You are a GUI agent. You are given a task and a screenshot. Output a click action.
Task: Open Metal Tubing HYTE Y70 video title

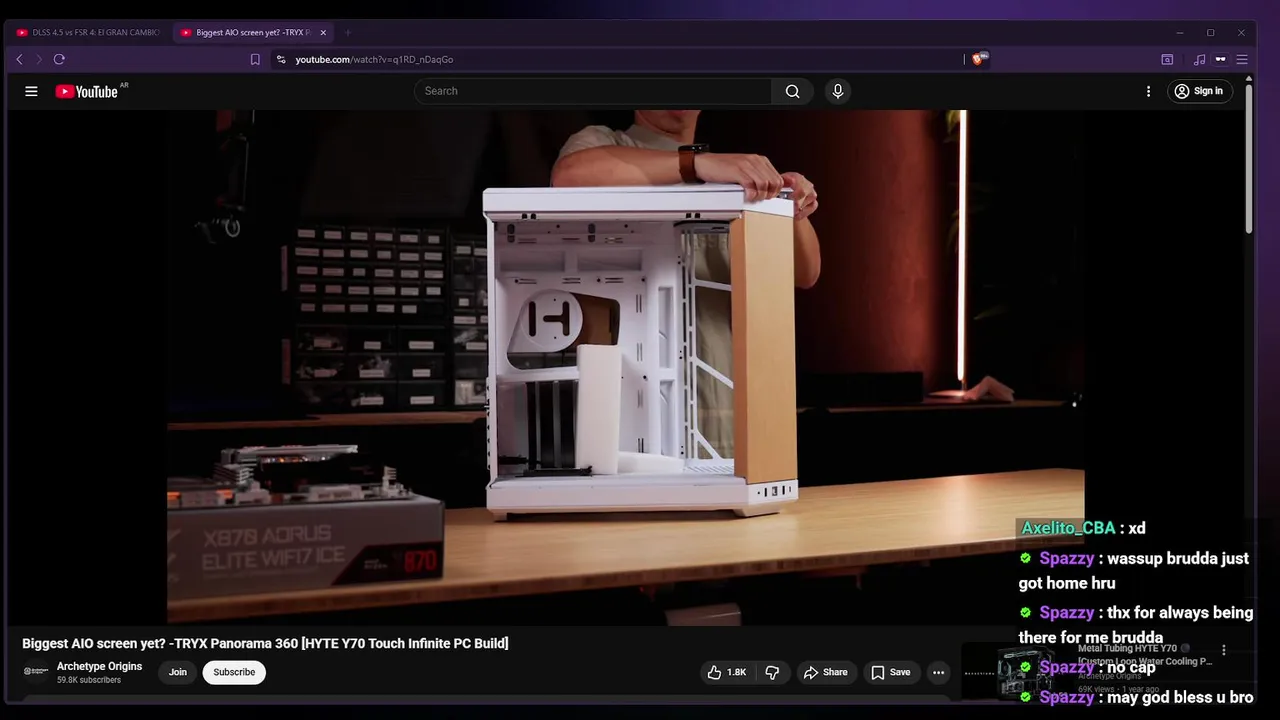point(1145,655)
